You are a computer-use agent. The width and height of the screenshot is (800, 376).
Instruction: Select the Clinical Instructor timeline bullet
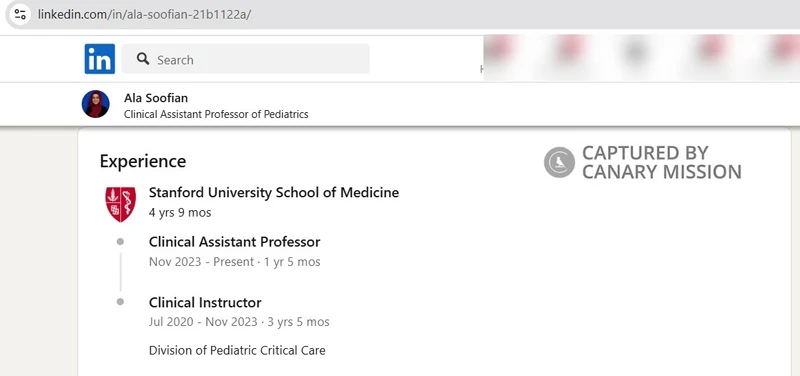click(x=120, y=302)
